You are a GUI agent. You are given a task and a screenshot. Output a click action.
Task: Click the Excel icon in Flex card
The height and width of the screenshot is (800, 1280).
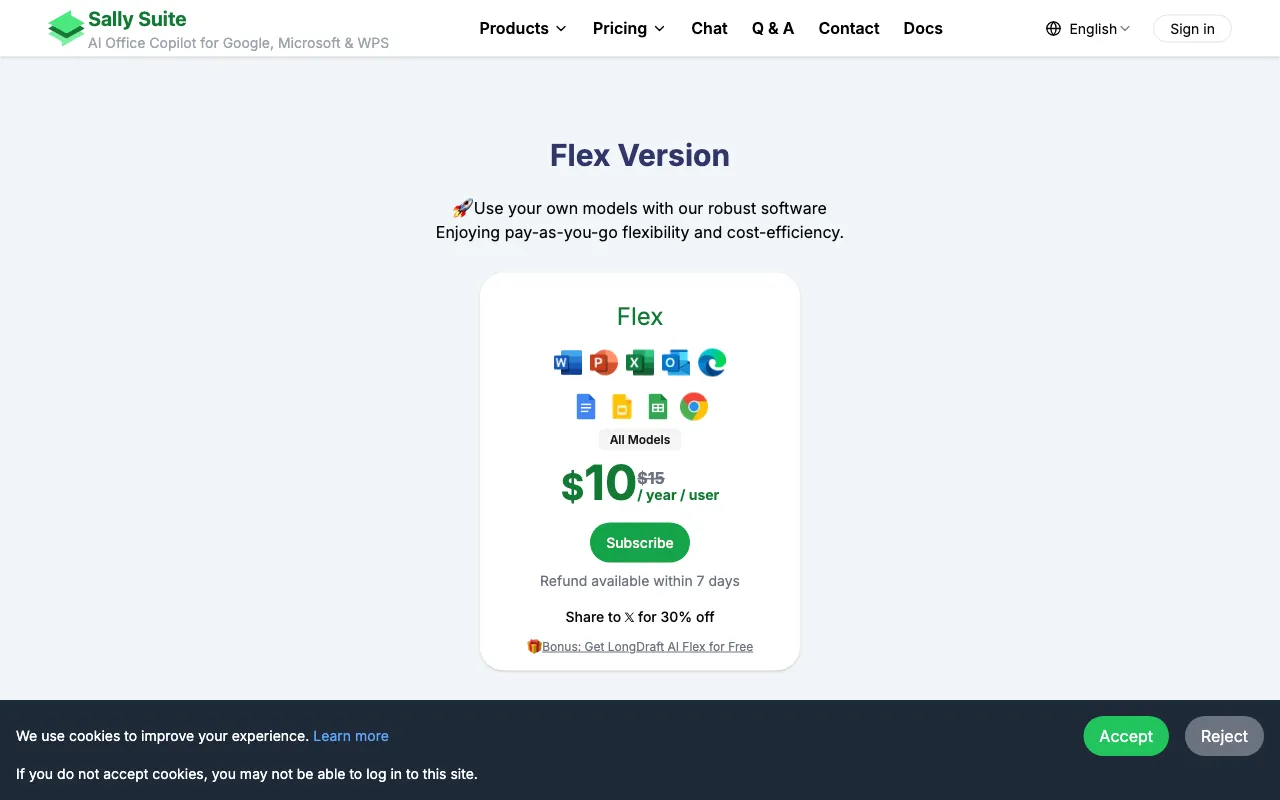[x=640, y=362]
